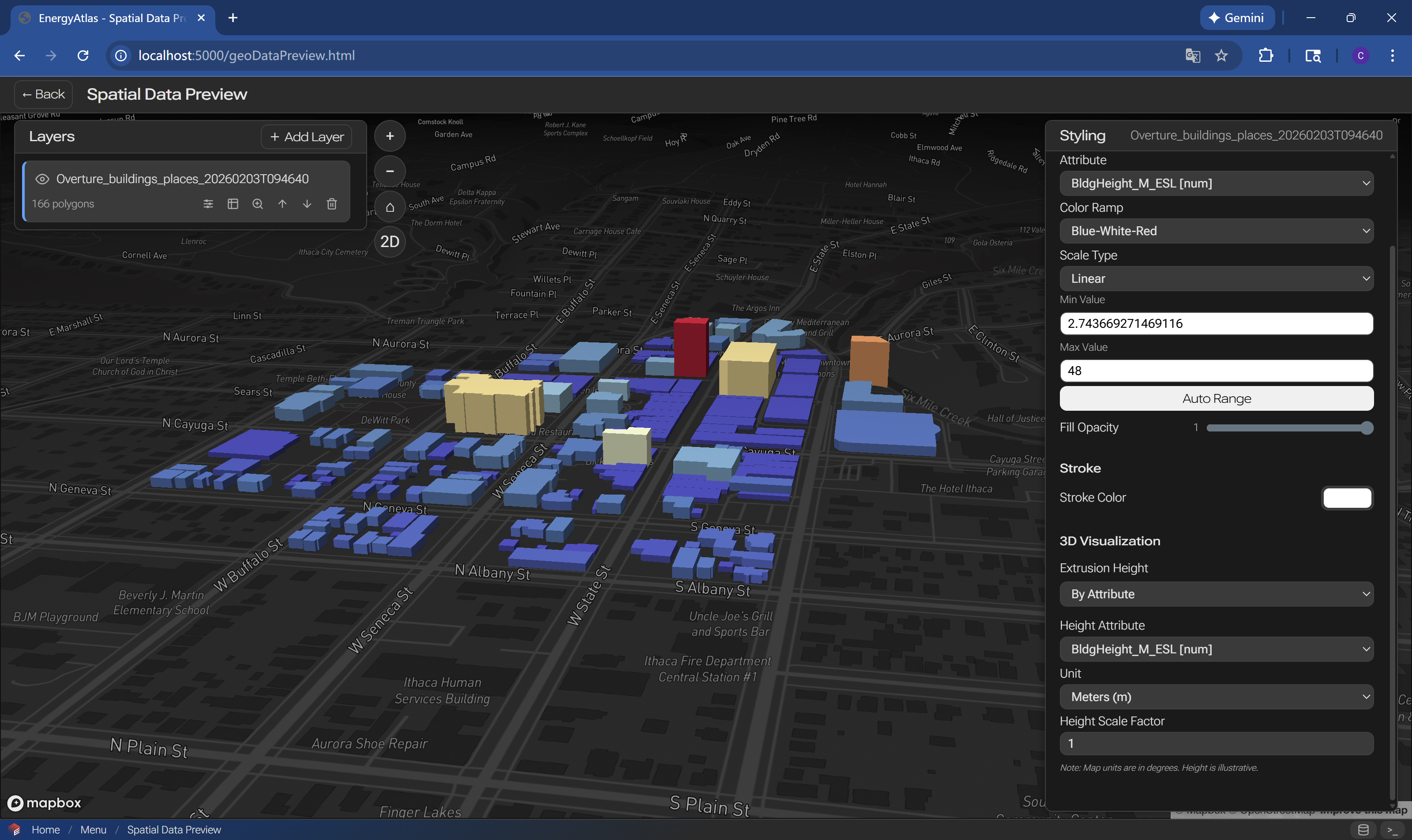Click the Auto Range button
1412x840 pixels.
click(1216, 398)
